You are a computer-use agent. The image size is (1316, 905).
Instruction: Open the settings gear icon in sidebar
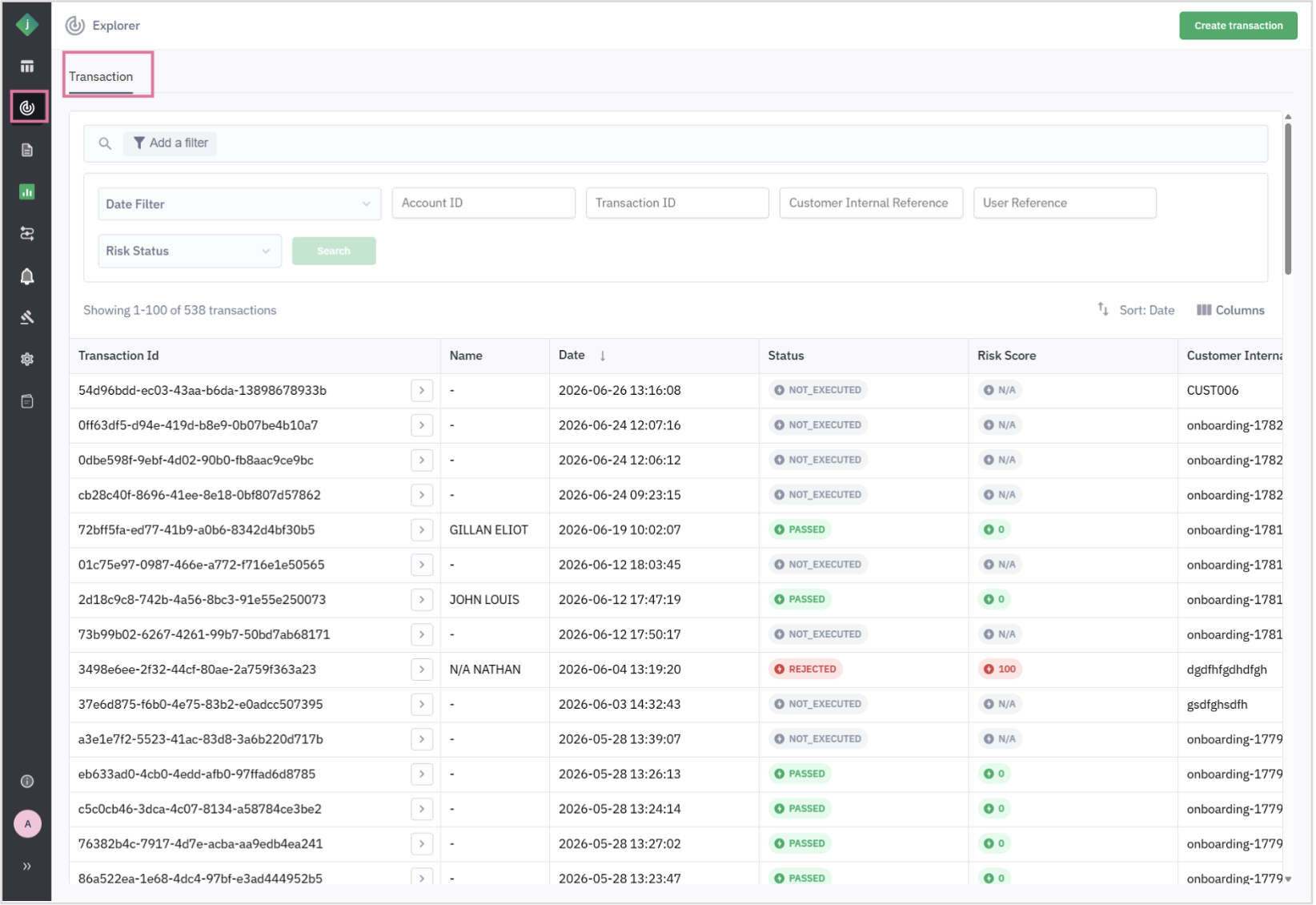coord(27,359)
